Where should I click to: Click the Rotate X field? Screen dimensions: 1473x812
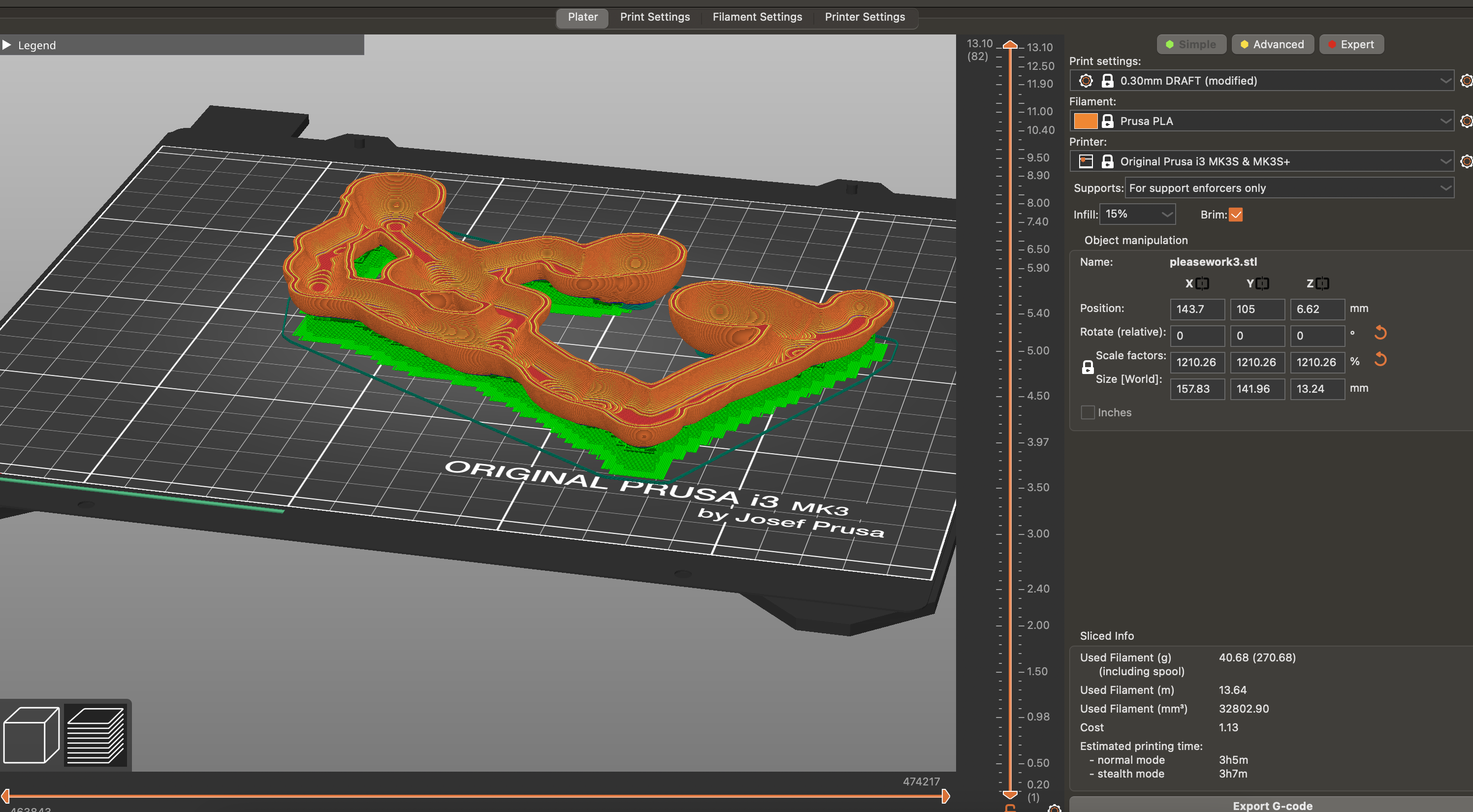tap(1197, 336)
